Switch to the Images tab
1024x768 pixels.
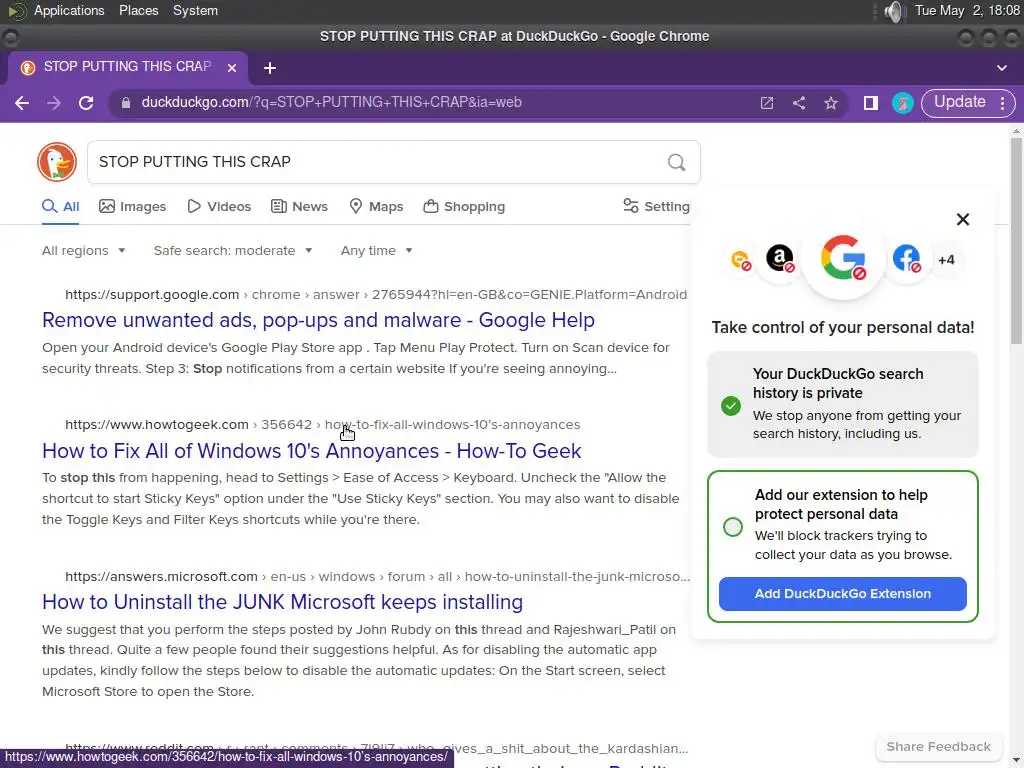pyautogui.click(x=133, y=206)
